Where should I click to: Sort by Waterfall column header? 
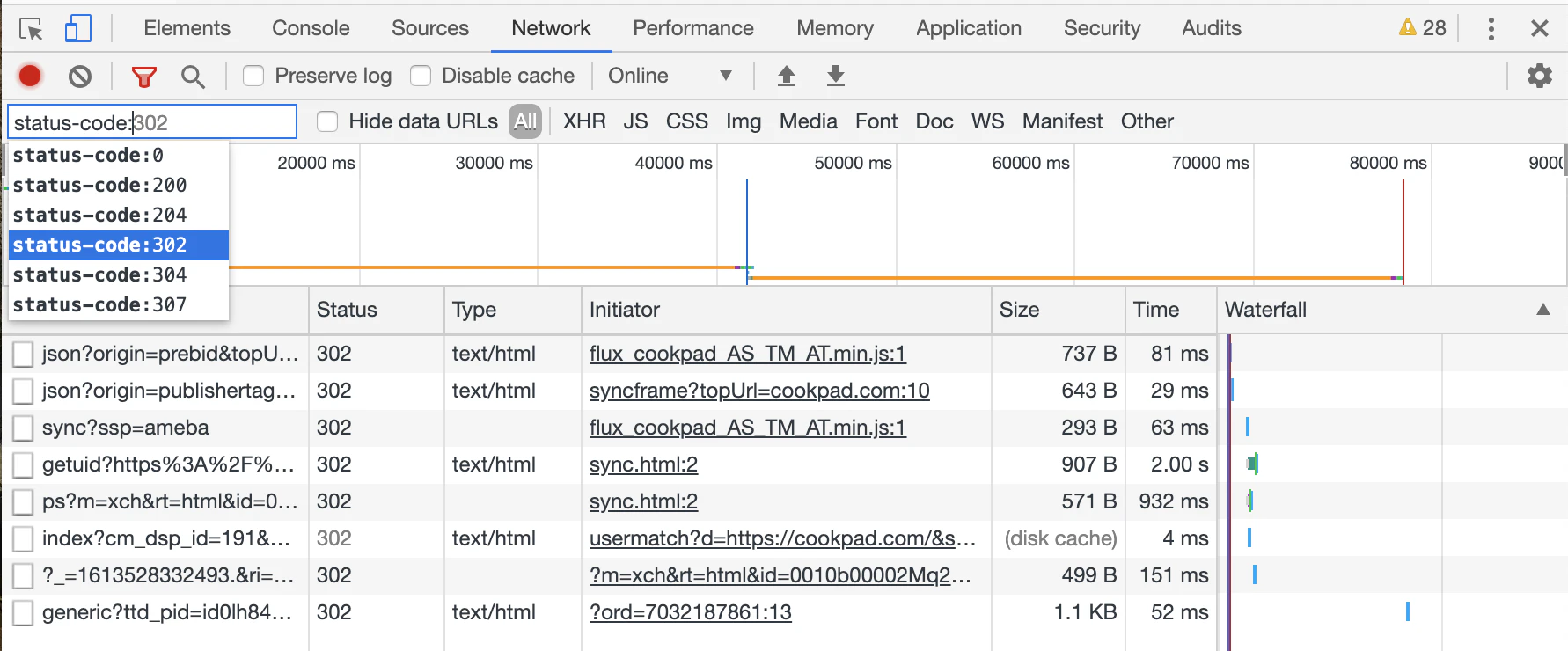[x=1392, y=310]
